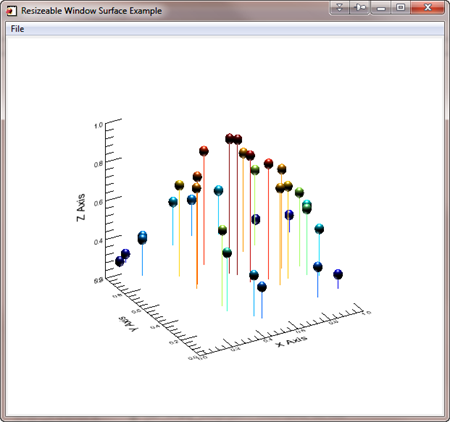Toggle the pin window title bar button
The height and width of the screenshot is (422, 450).
pyautogui.click(x=360, y=7)
